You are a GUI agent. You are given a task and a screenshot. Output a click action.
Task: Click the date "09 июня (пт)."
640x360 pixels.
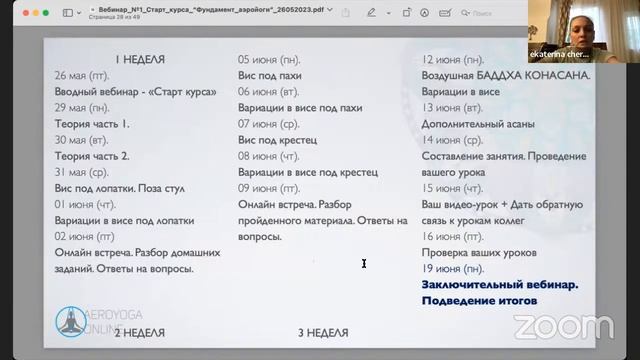pos(269,189)
